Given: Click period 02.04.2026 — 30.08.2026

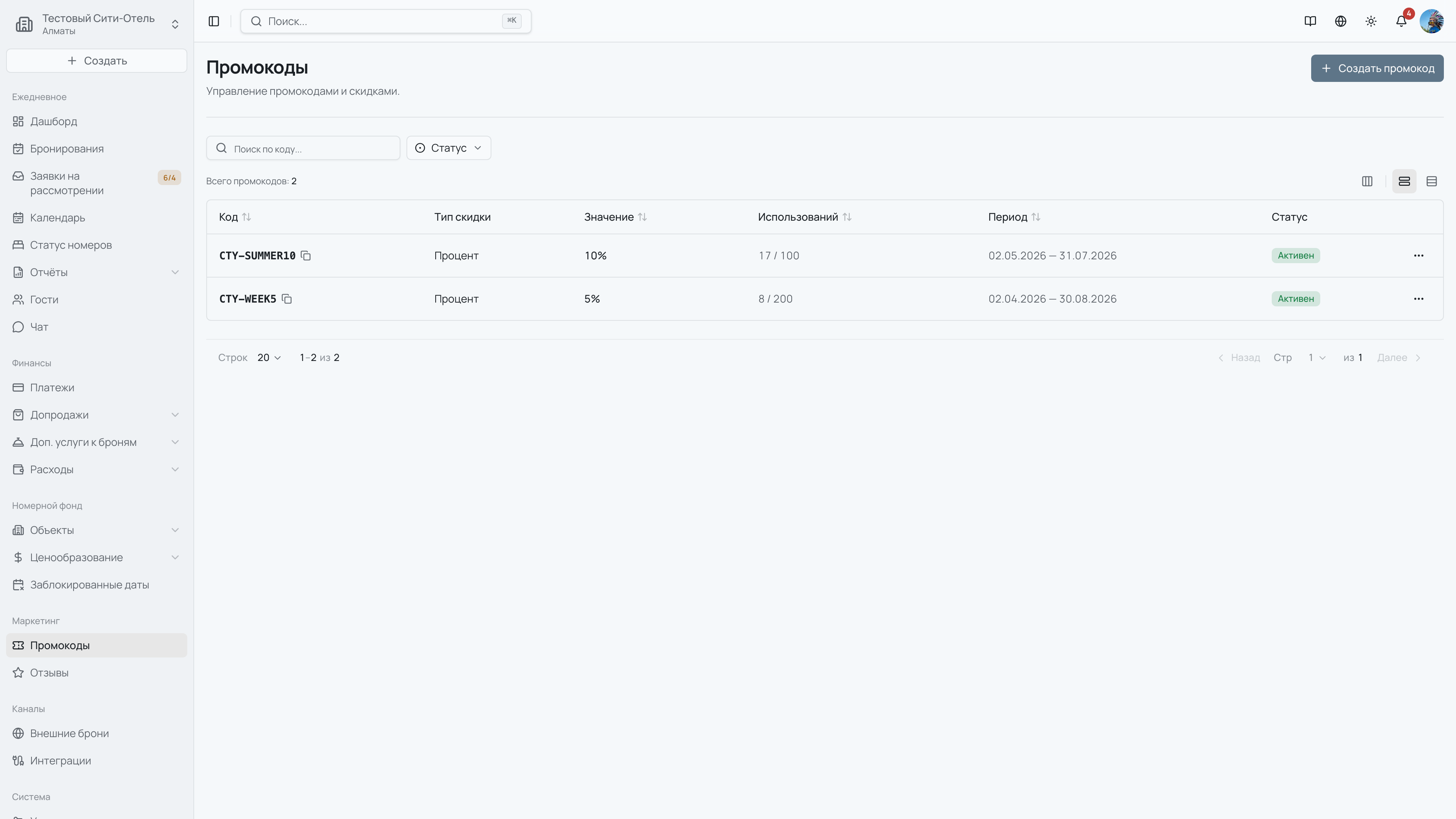Looking at the screenshot, I should pos(1053,298).
